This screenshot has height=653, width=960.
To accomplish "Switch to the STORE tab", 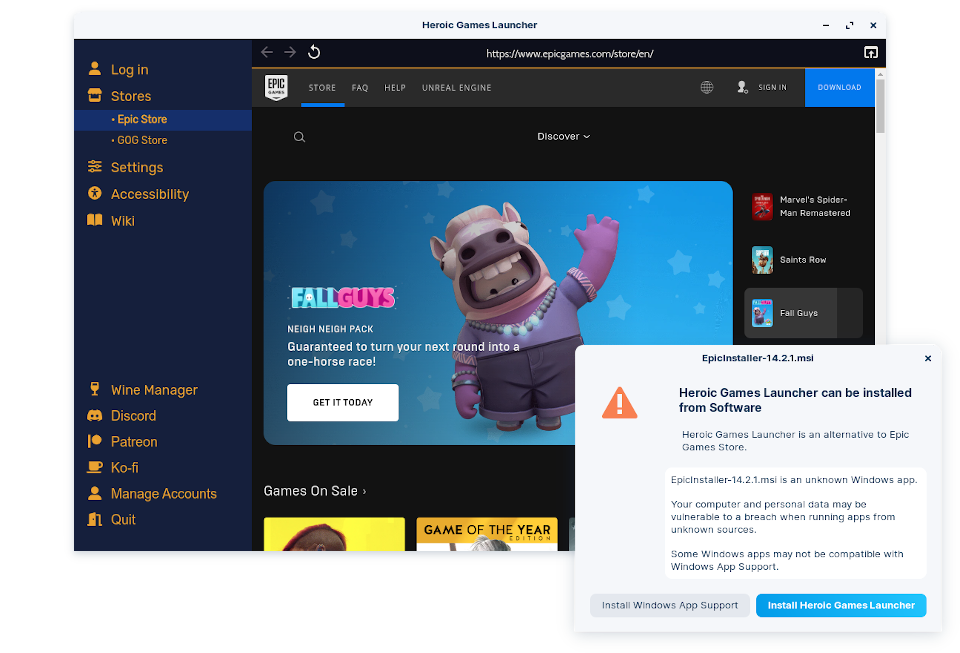I will pos(322,88).
